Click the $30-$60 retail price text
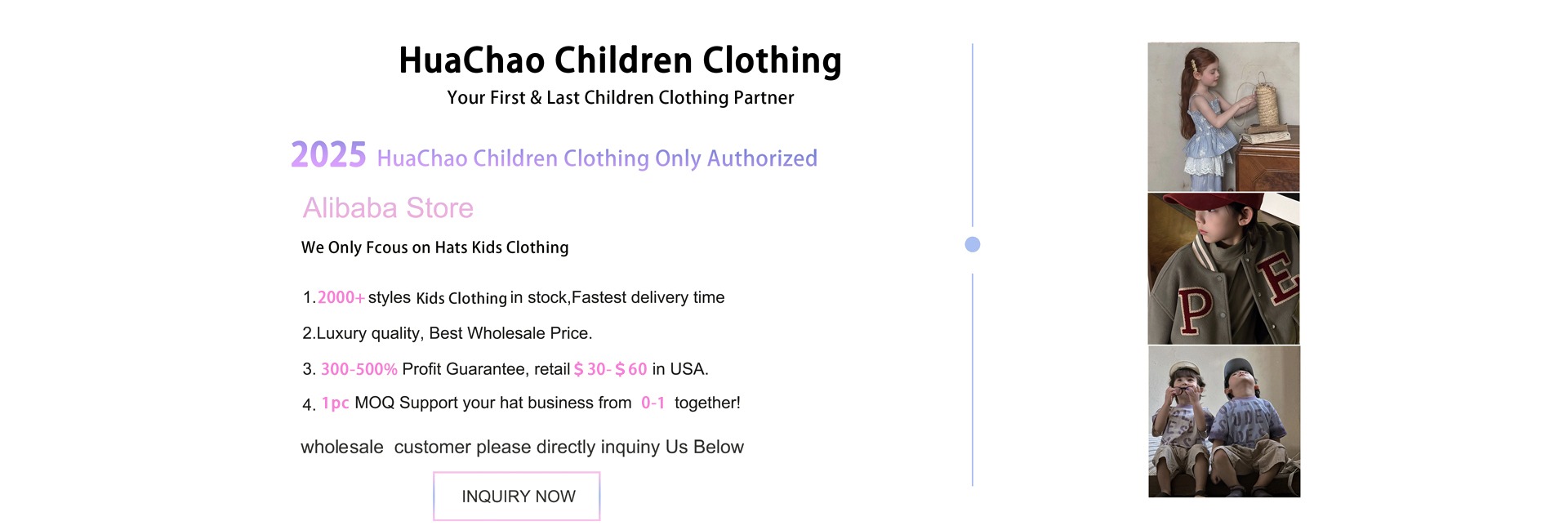 click(x=610, y=369)
